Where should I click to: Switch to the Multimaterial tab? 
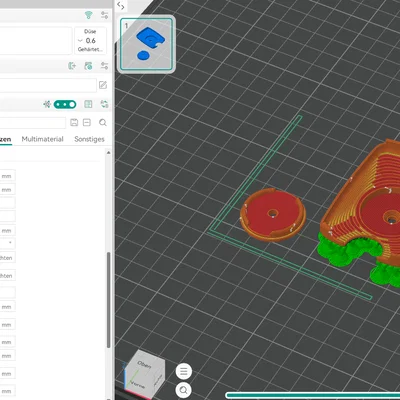pos(42,139)
